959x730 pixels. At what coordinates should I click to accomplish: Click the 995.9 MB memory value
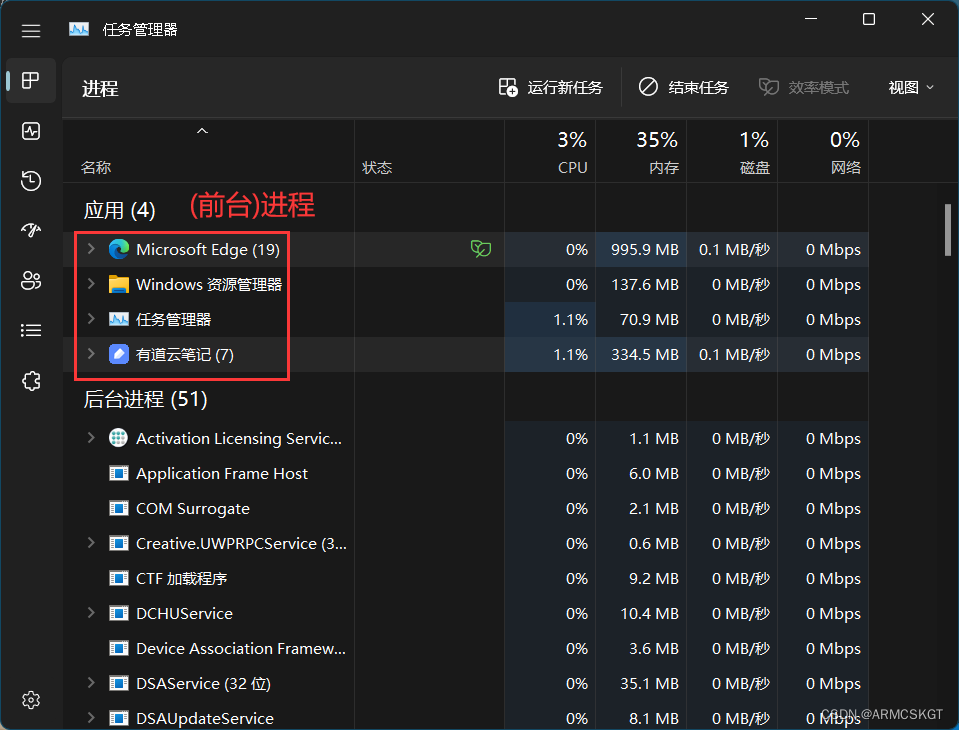pyautogui.click(x=645, y=249)
